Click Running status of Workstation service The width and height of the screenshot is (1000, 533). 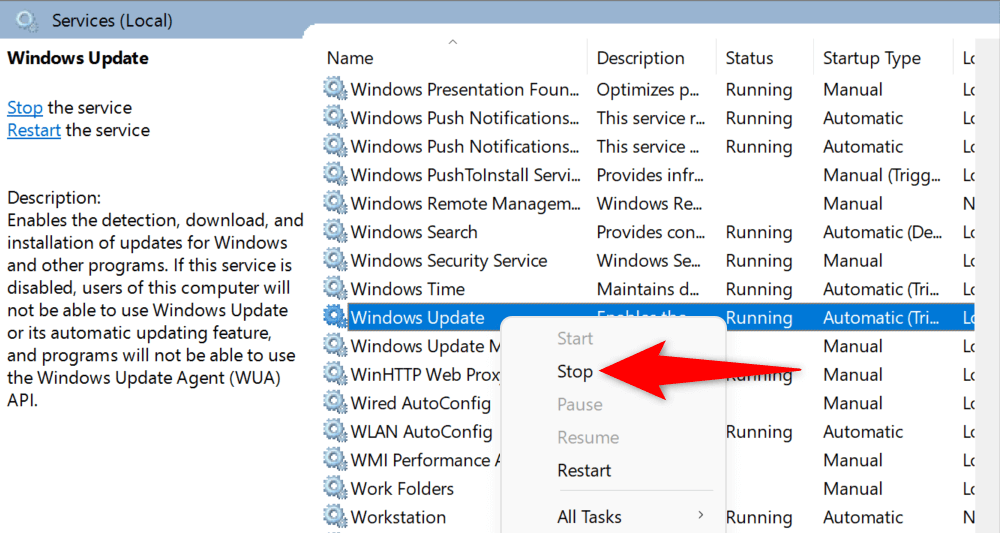[758, 517]
